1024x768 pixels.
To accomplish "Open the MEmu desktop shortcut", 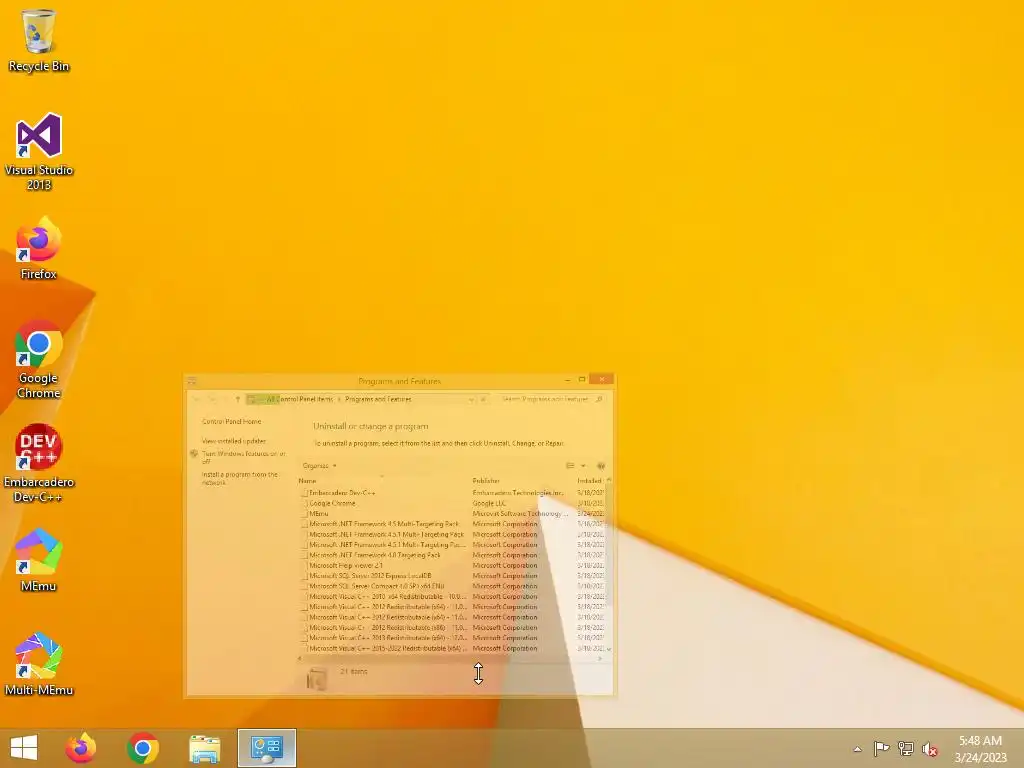I will (x=39, y=560).
